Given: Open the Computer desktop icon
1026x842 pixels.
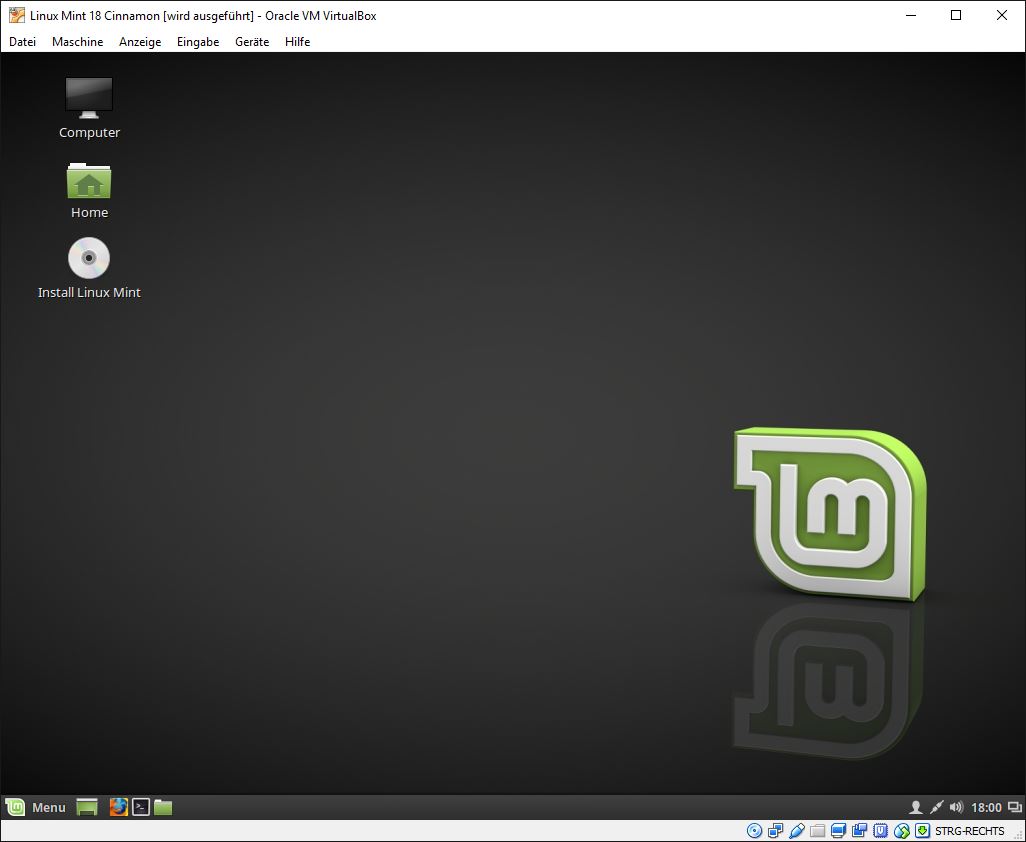Looking at the screenshot, I should (89, 99).
